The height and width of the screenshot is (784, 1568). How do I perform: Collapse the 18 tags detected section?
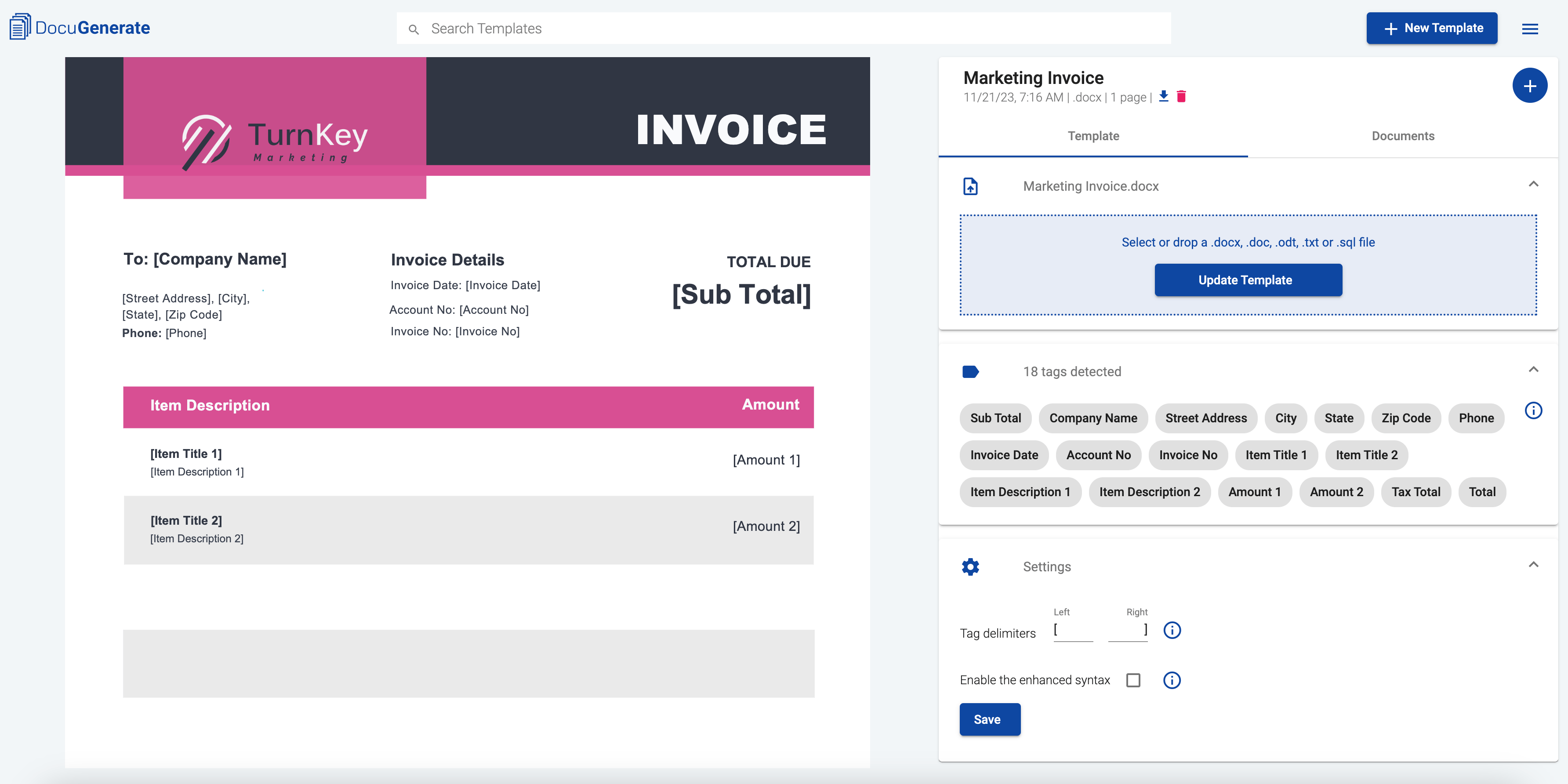click(x=1533, y=370)
